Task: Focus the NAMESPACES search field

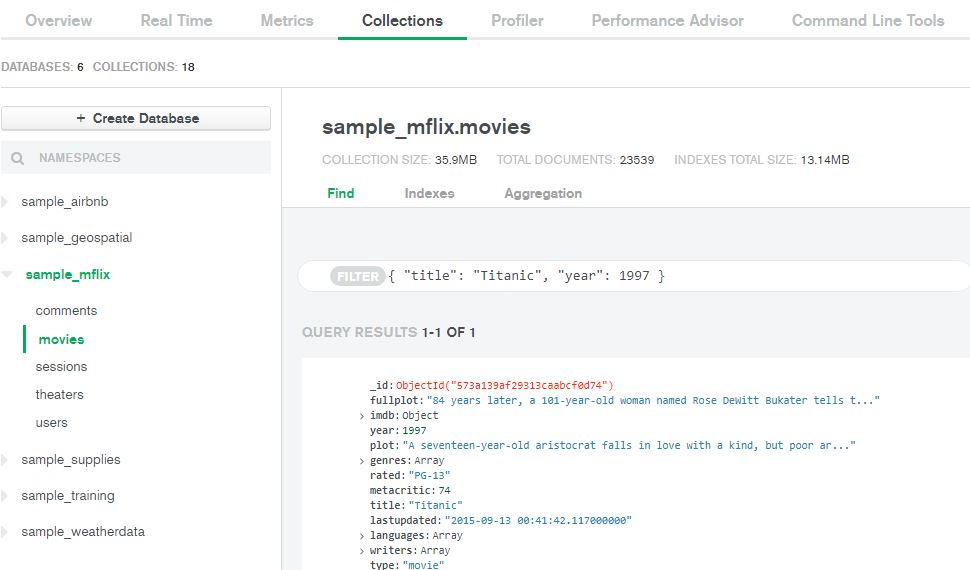Action: point(136,158)
